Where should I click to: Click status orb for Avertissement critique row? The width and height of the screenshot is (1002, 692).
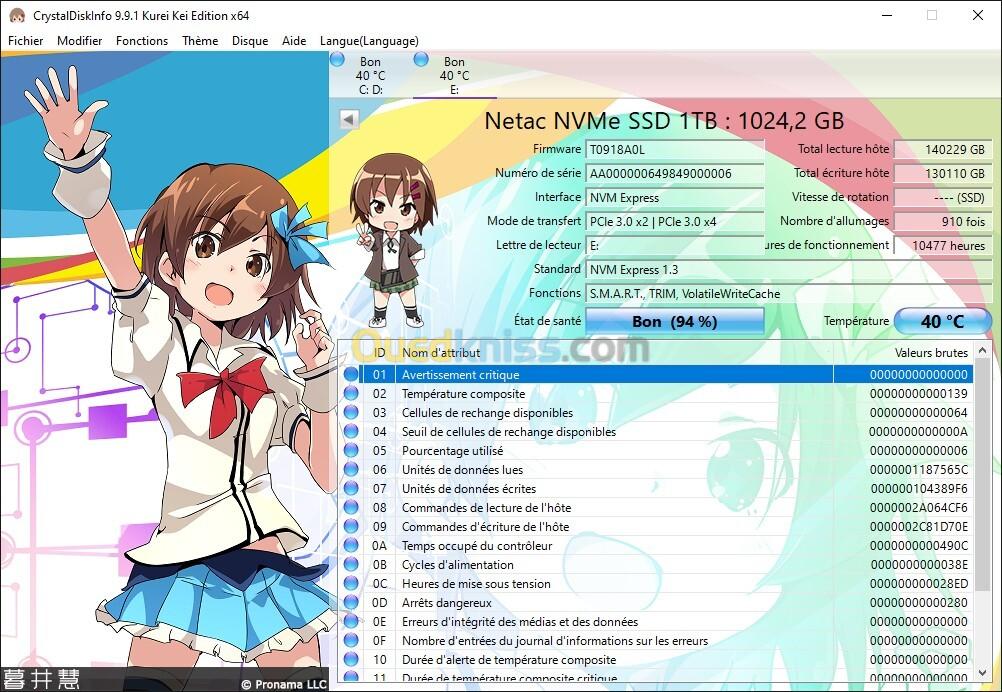(x=351, y=374)
